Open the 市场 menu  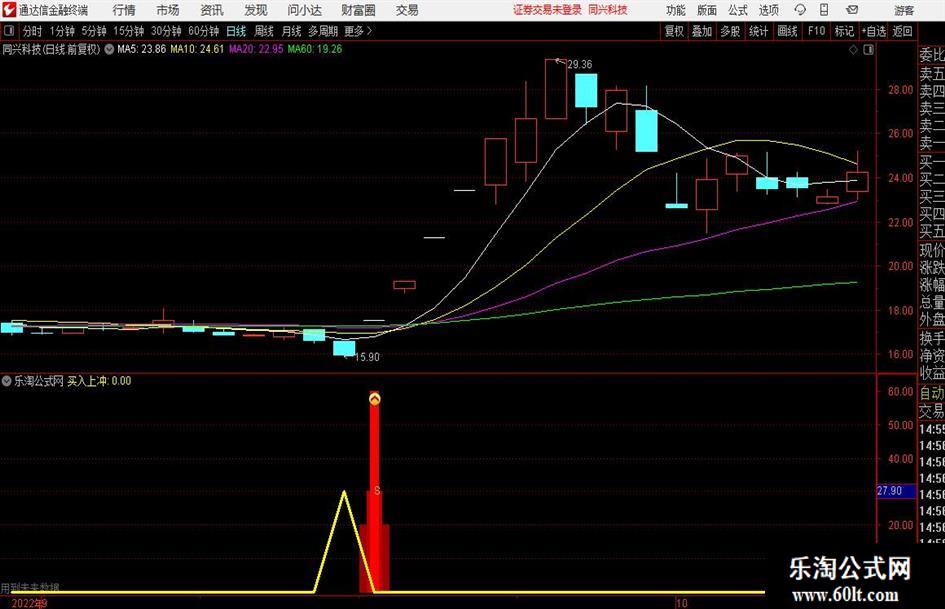[168, 10]
